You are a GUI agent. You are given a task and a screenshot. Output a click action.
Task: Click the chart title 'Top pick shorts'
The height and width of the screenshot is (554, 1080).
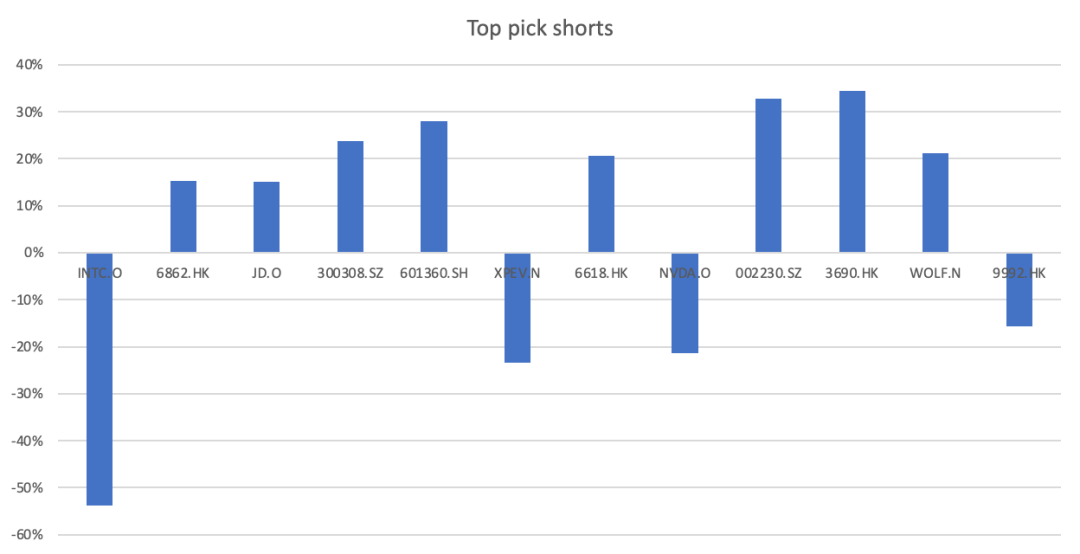click(539, 28)
